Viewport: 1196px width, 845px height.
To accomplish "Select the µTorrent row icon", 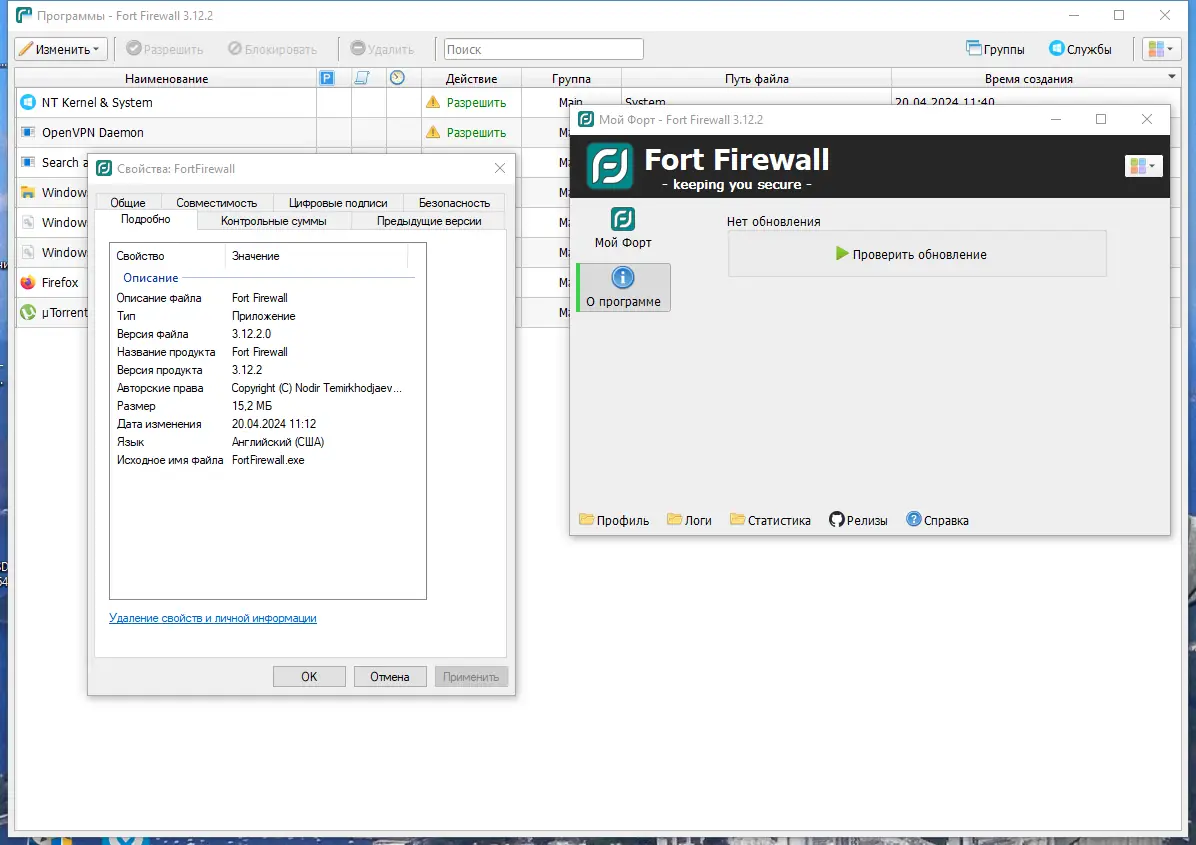I will click(28, 312).
